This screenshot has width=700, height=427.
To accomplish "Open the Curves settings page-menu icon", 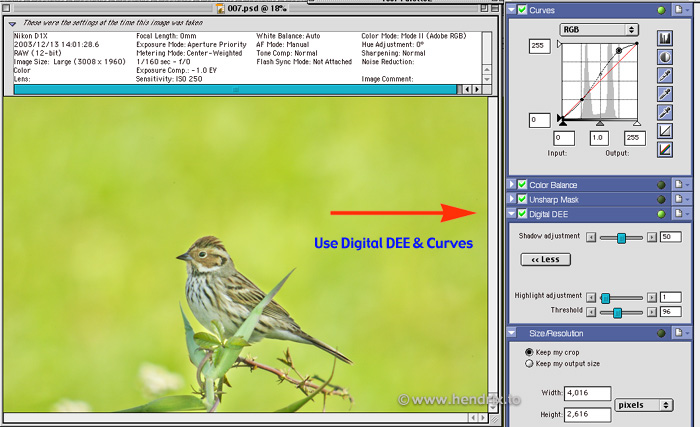I will (x=680, y=10).
